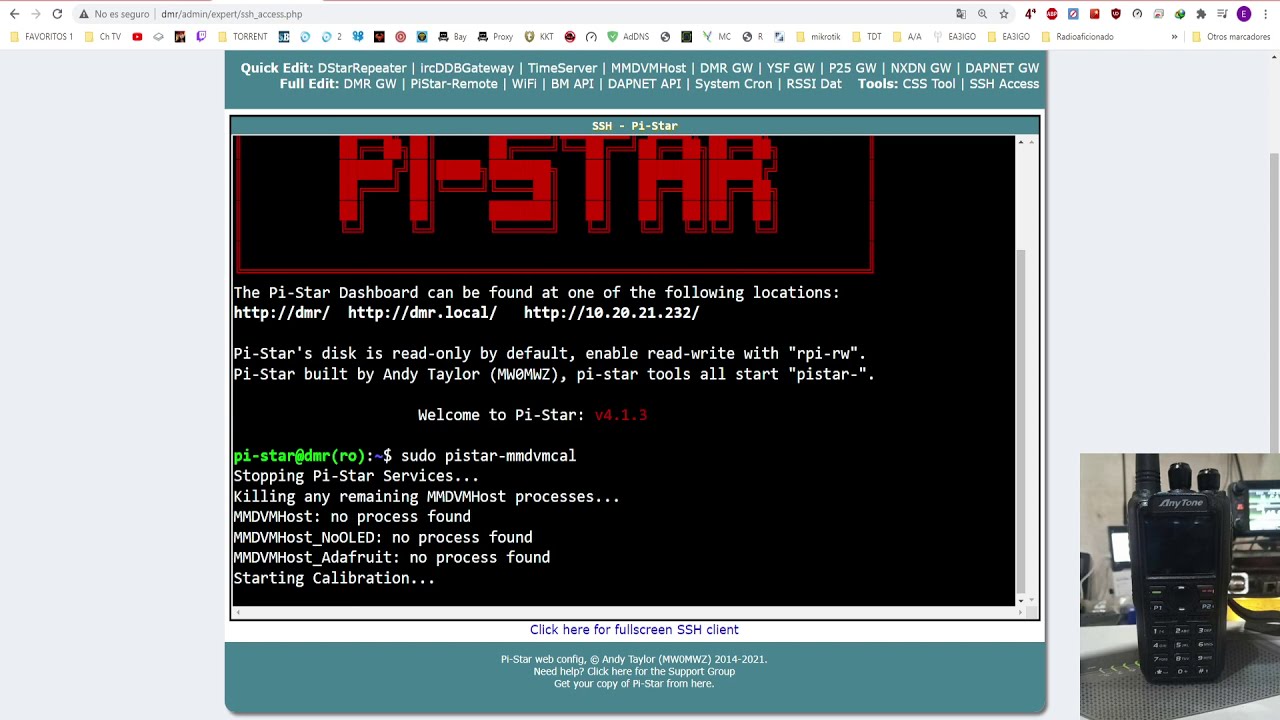The height and width of the screenshot is (720, 1280).
Task: Open SSH Access tool
Action: coord(1004,84)
